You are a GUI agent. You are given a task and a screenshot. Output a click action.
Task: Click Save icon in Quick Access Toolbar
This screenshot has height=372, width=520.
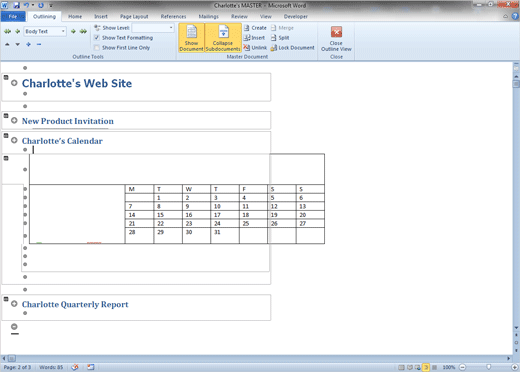16,5
